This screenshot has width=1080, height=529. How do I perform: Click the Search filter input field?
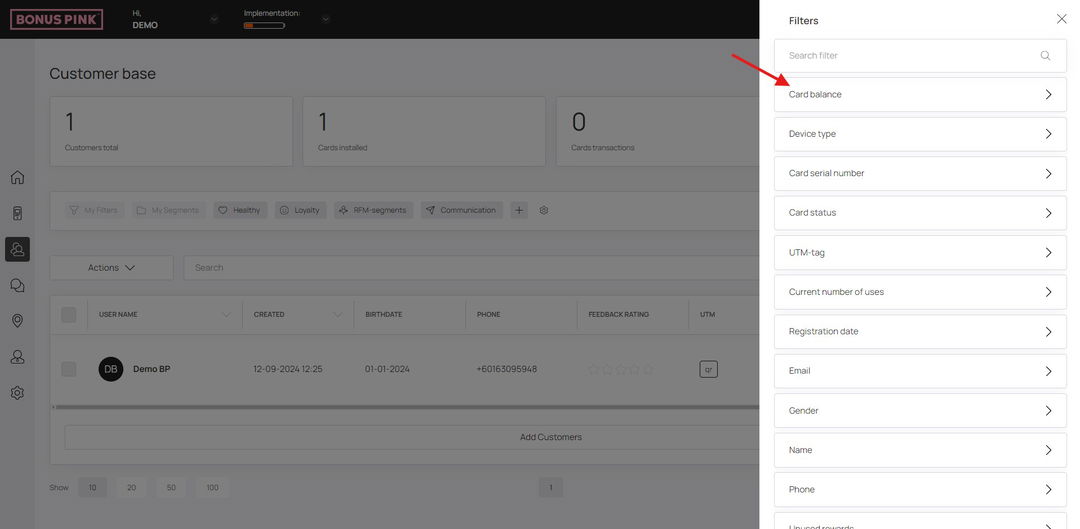(x=920, y=55)
